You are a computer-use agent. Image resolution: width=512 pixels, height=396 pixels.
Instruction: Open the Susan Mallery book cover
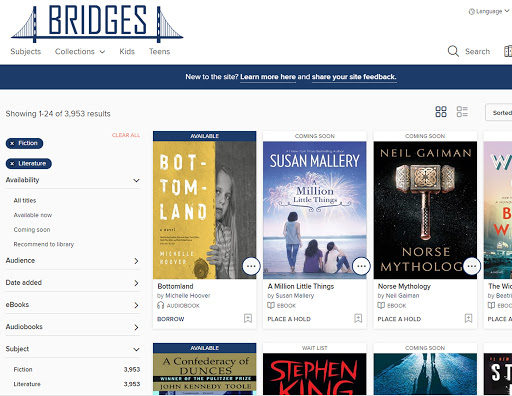click(315, 210)
